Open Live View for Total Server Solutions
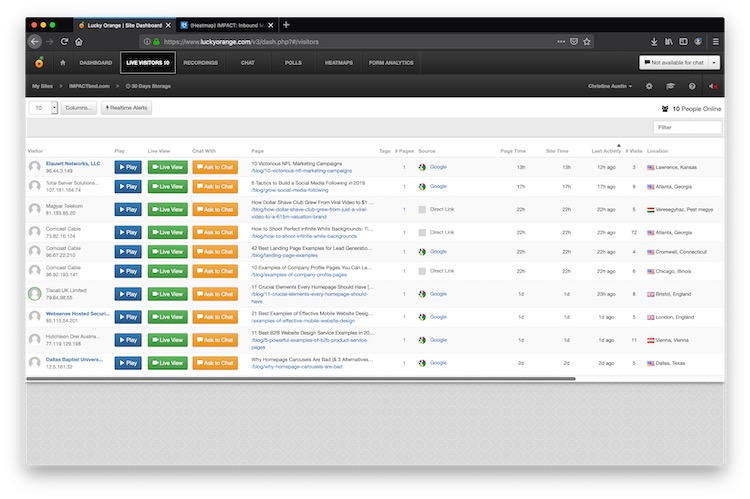 click(x=167, y=187)
